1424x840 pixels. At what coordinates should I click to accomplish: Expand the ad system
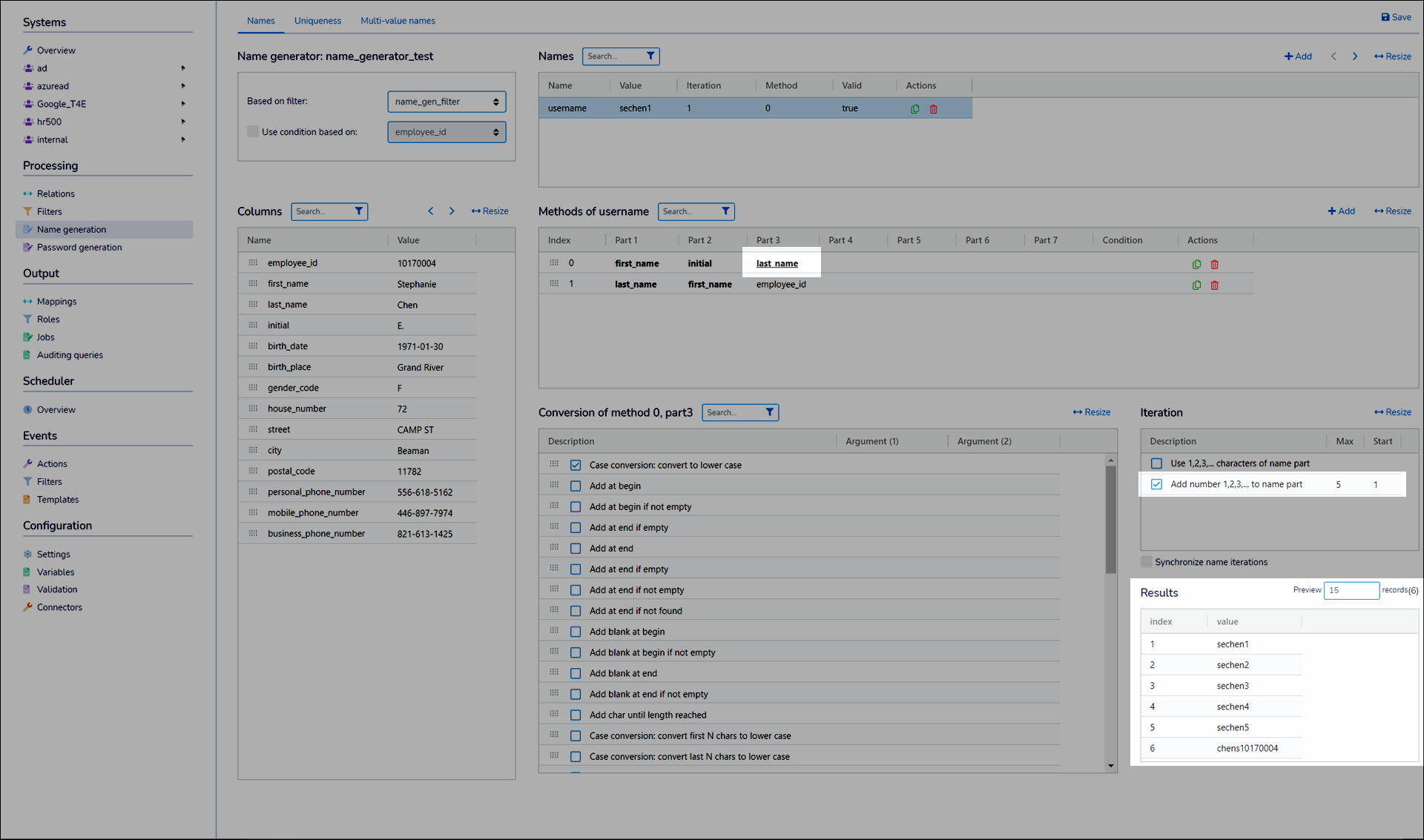click(183, 68)
